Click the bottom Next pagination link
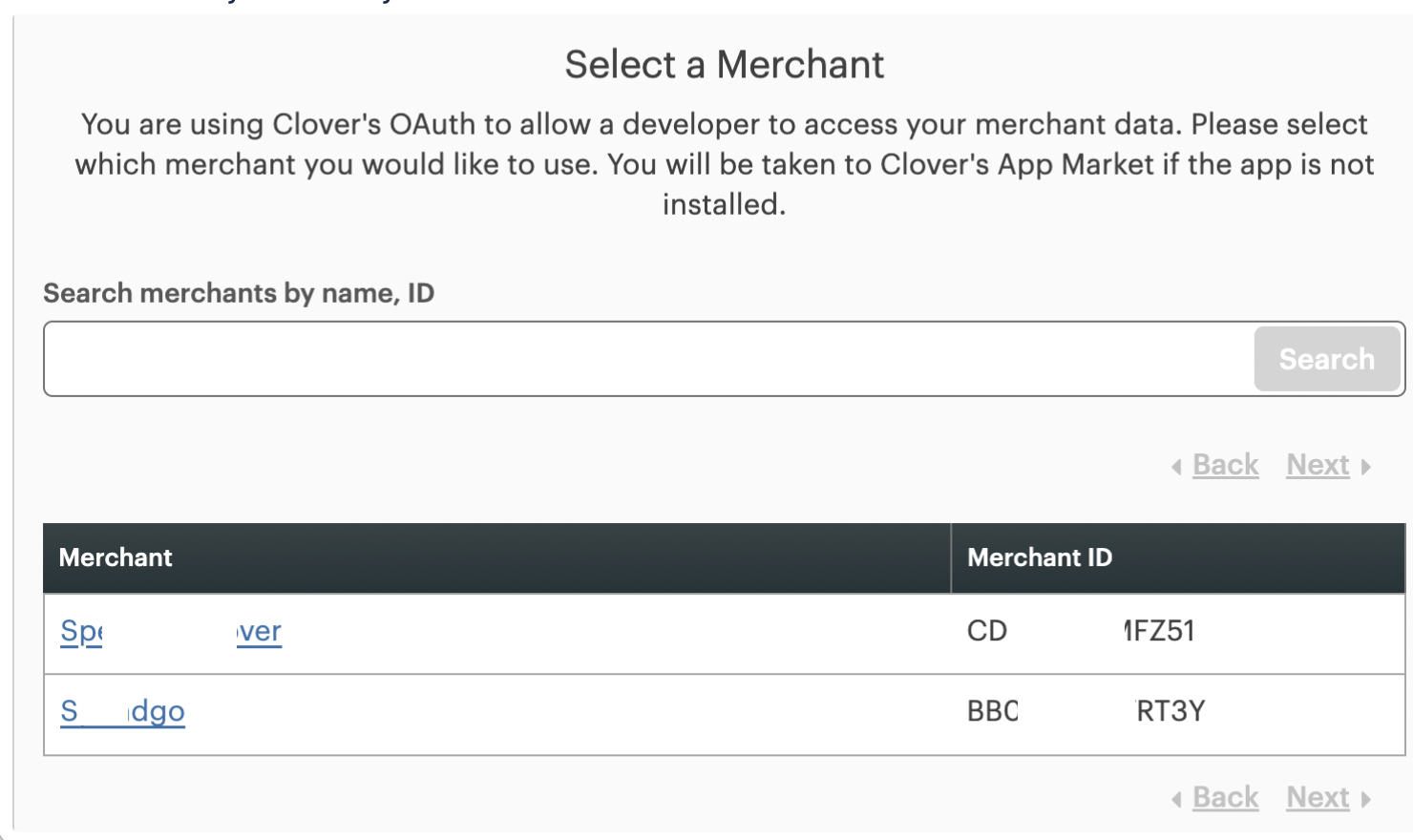The height and width of the screenshot is (840, 1413). [x=1318, y=797]
